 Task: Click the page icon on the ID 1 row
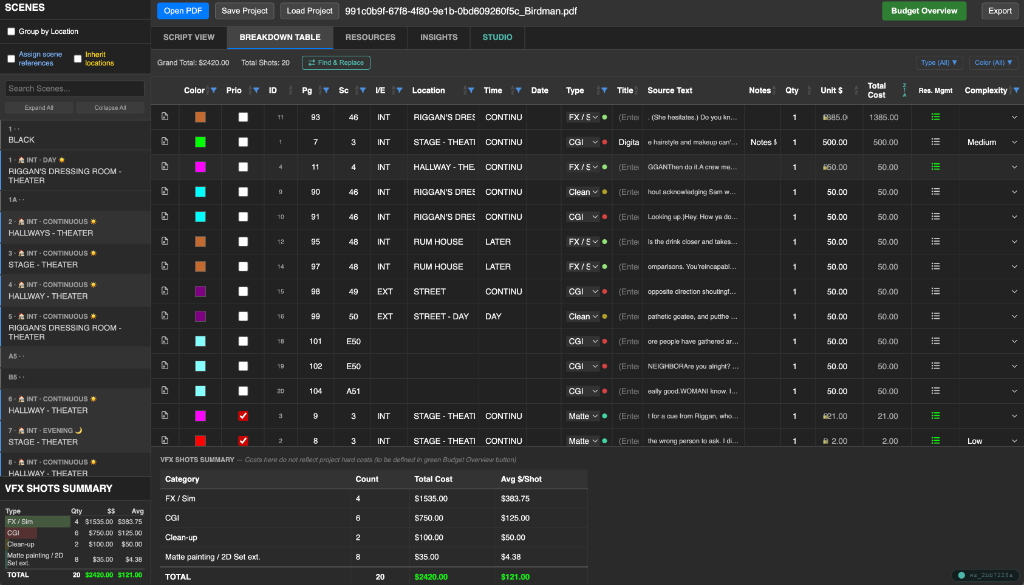click(x=164, y=142)
